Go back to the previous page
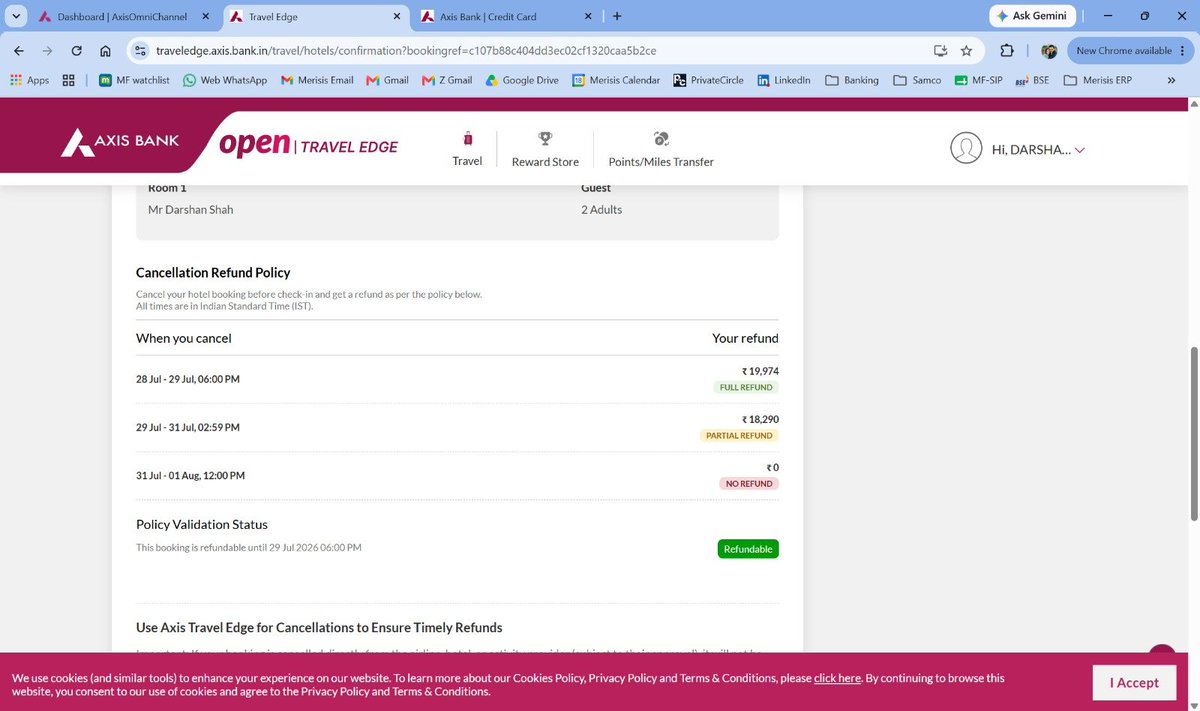This screenshot has width=1200, height=711. point(20,50)
